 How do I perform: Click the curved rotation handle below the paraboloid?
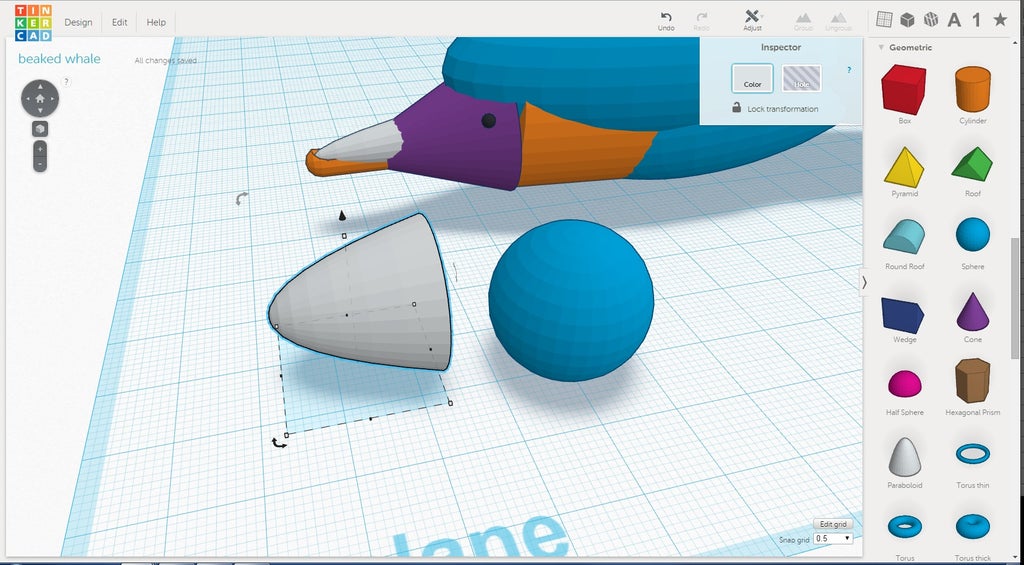[279, 443]
